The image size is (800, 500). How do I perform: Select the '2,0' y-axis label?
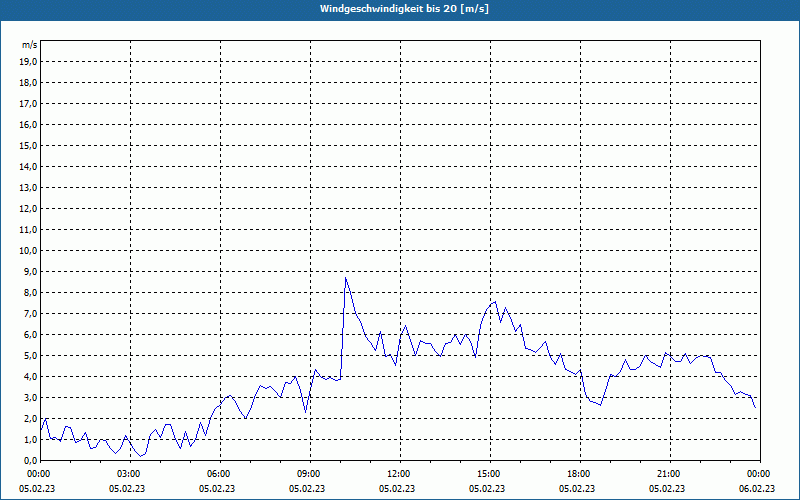tap(30, 418)
